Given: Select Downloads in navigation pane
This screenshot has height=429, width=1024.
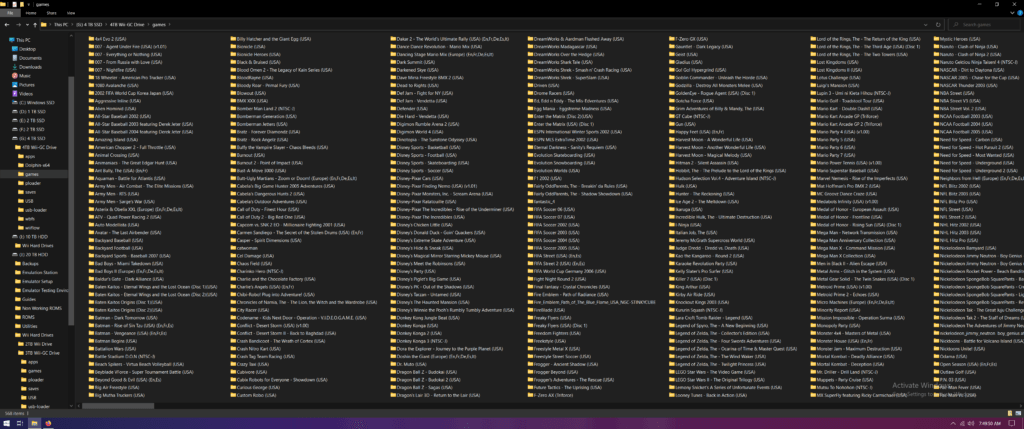Looking at the screenshot, I should pyautogui.click(x=29, y=67).
